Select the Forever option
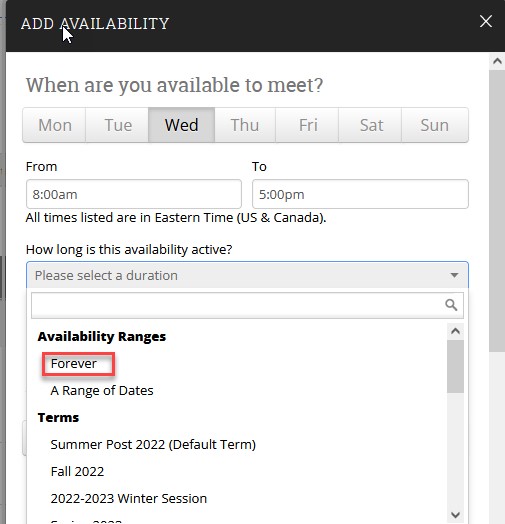The image size is (505, 524). pyautogui.click(x=74, y=364)
